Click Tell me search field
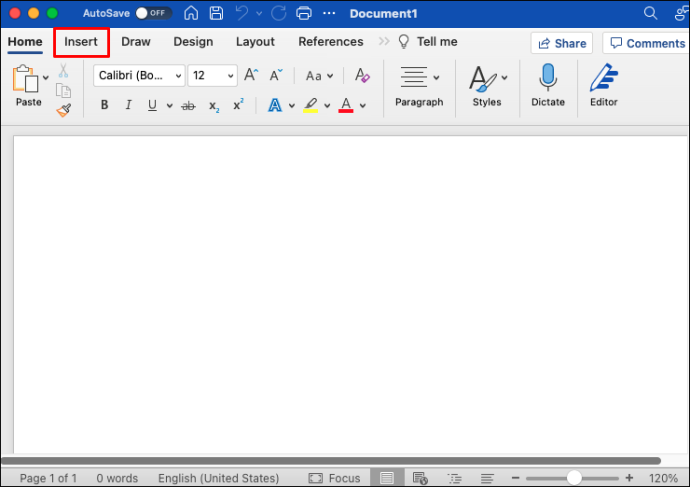The image size is (690, 487). tap(428, 42)
